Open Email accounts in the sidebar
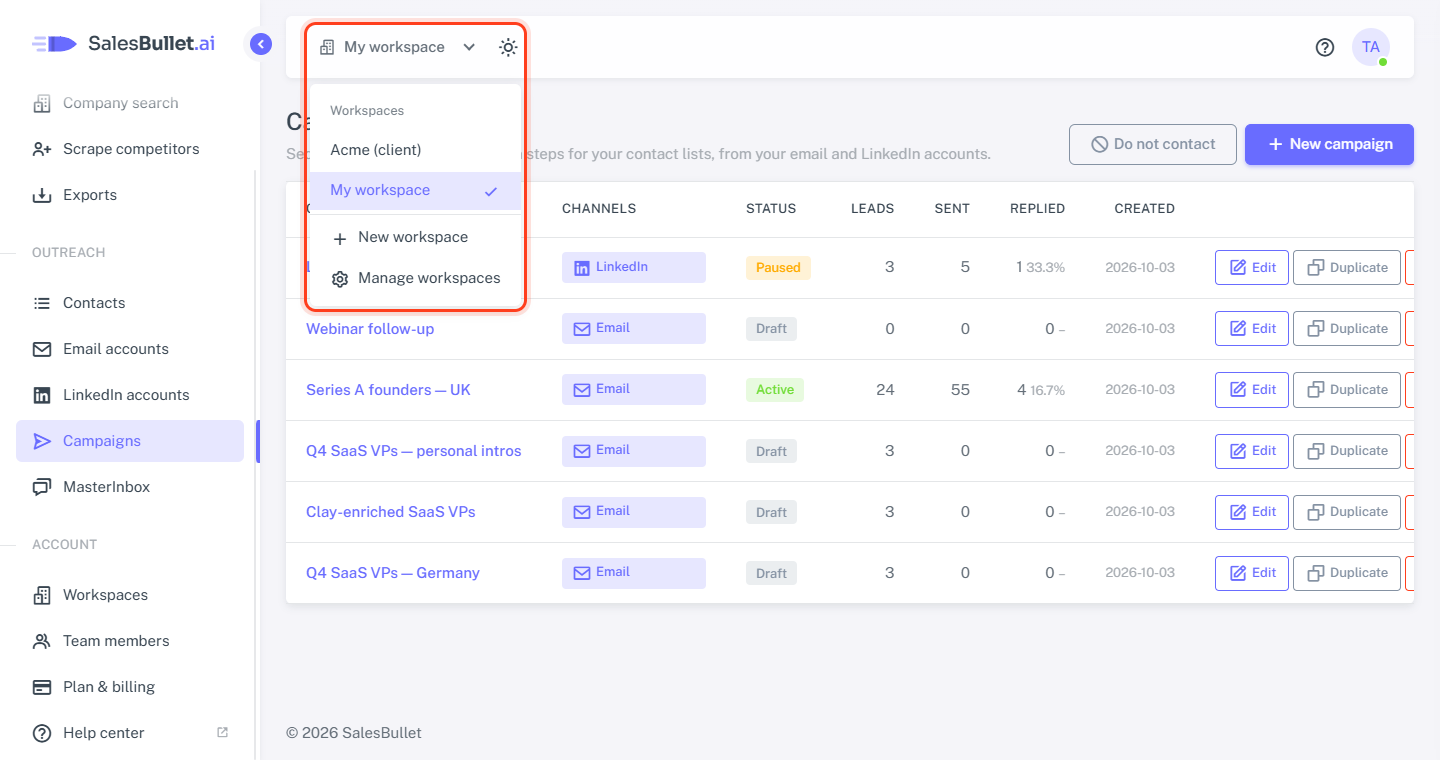 130,349
